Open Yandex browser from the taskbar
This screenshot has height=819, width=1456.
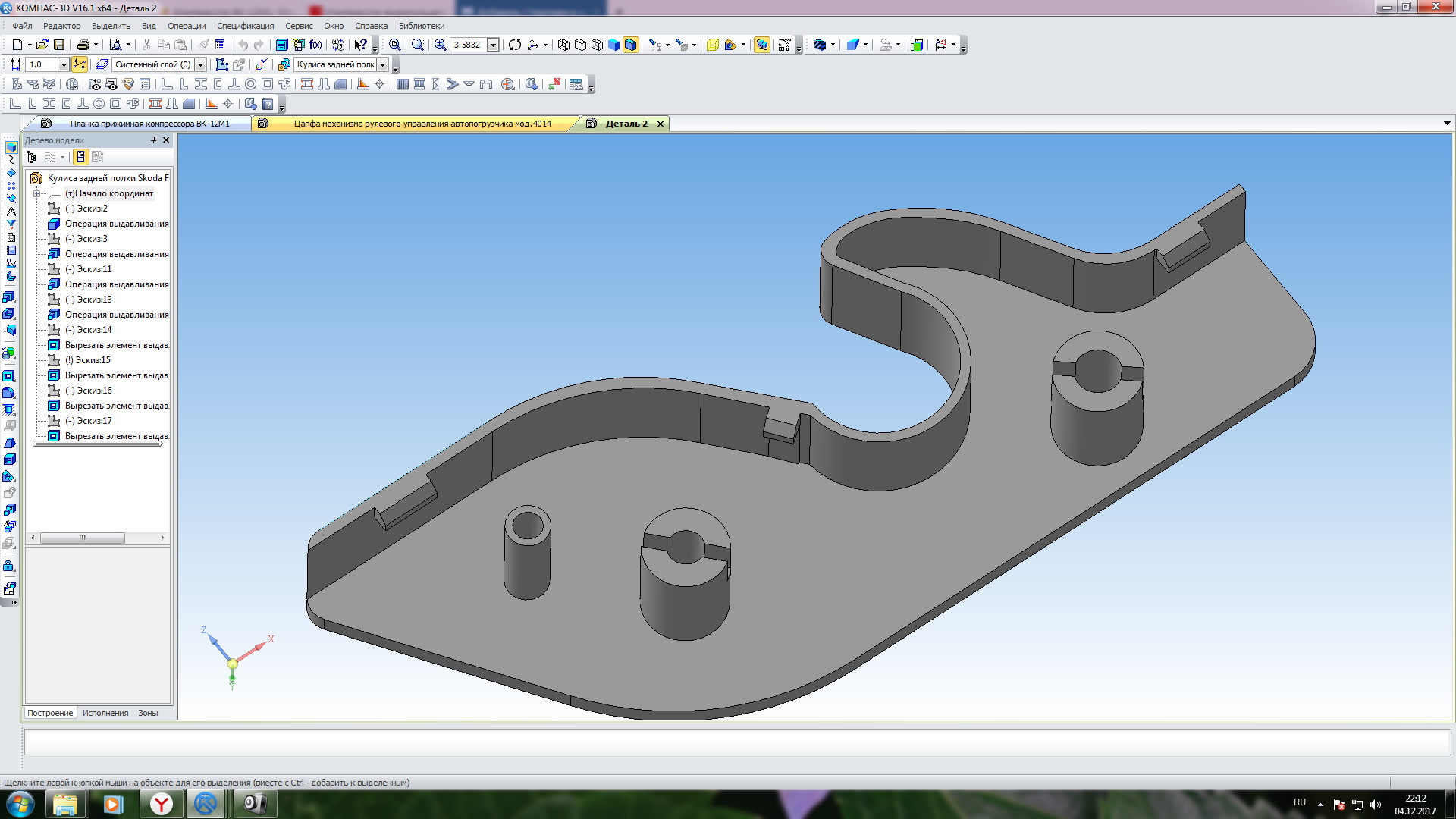pyautogui.click(x=161, y=804)
